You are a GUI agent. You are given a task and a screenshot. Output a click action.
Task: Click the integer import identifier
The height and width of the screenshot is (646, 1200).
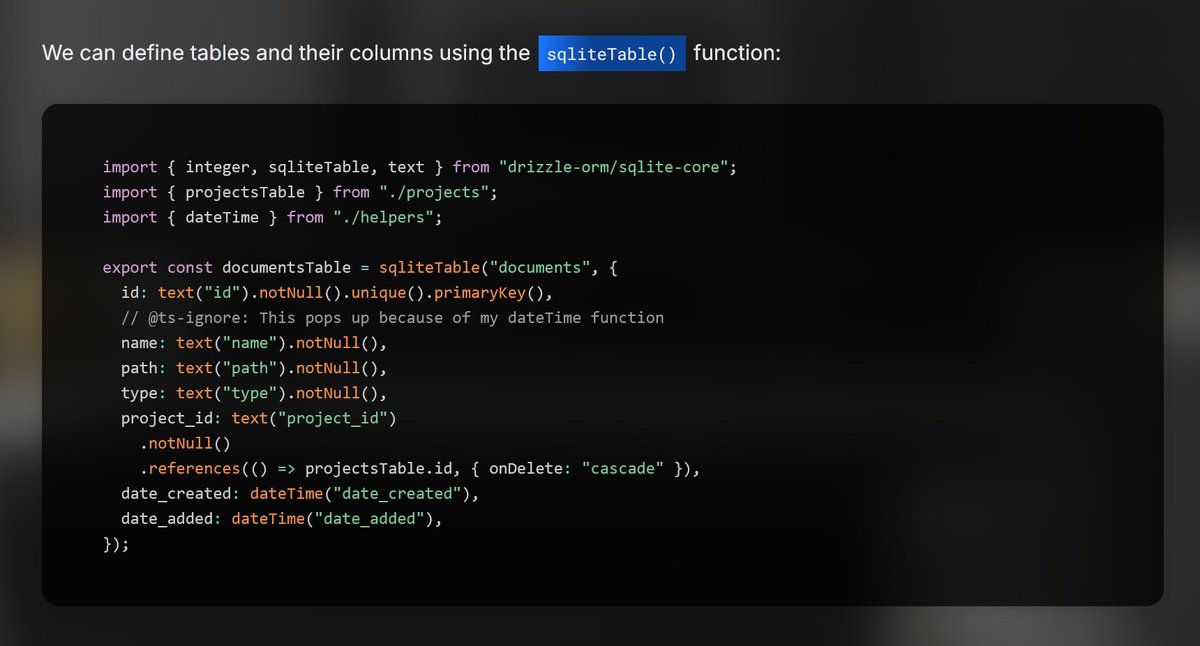[217, 167]
